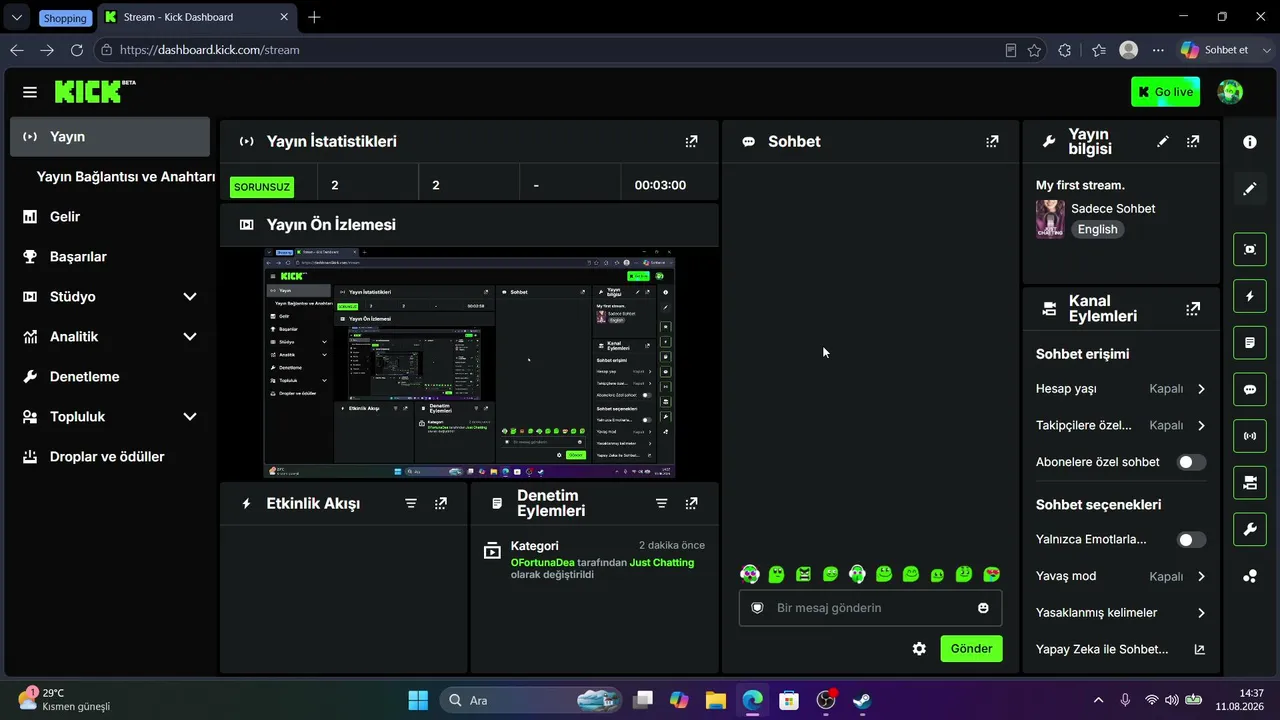Pop out the Sohbet chat panel
This screenshot has height=720, width=1280.
point(992,142)
